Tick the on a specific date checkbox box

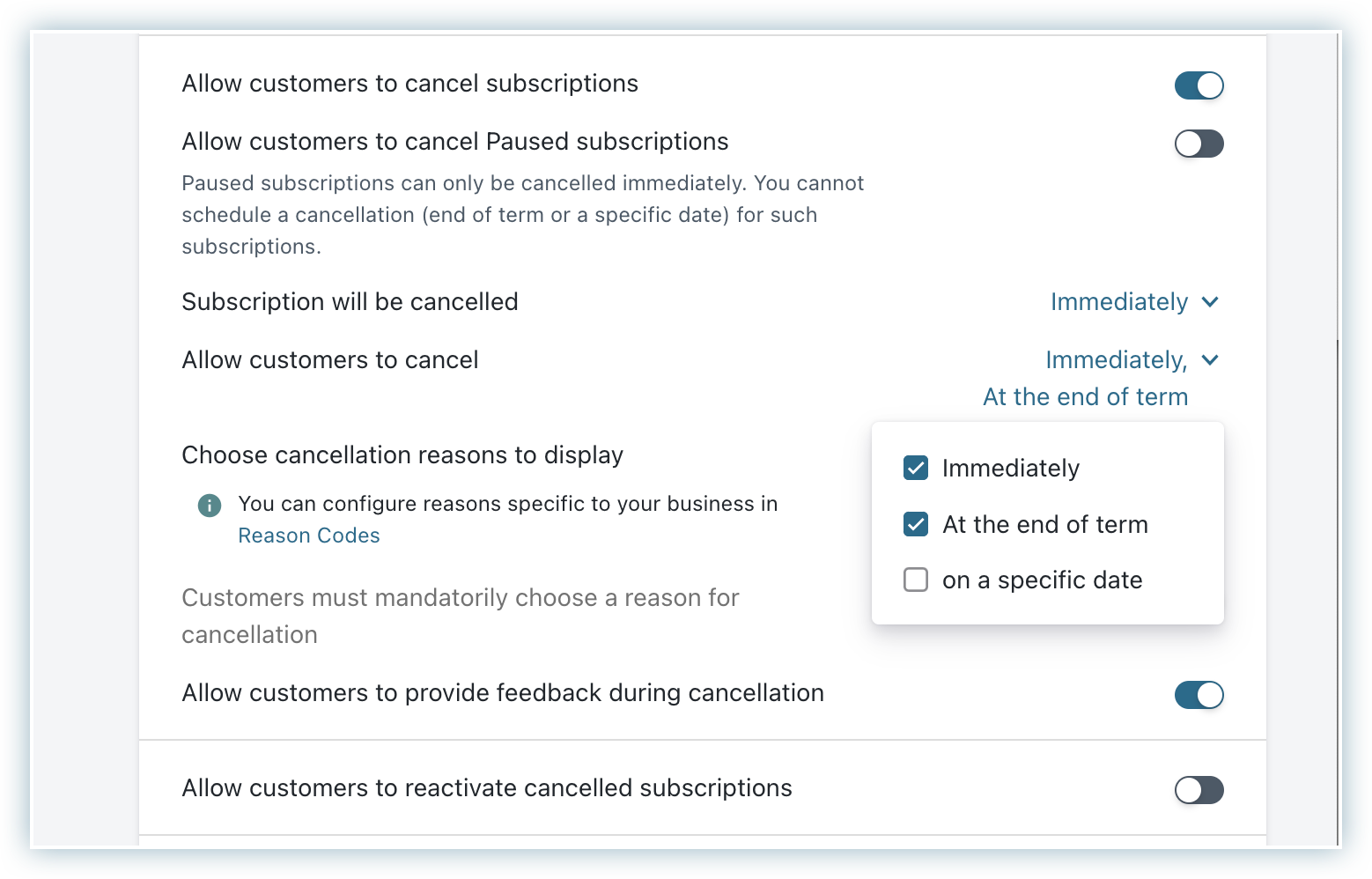click(916, 580)
